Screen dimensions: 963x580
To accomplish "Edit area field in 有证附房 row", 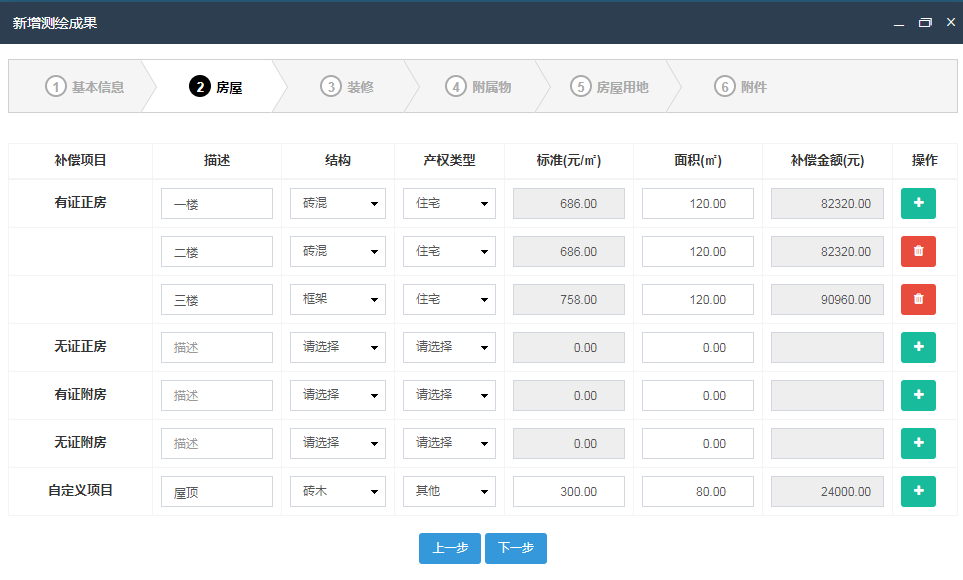I will click(x=698, y=395).
